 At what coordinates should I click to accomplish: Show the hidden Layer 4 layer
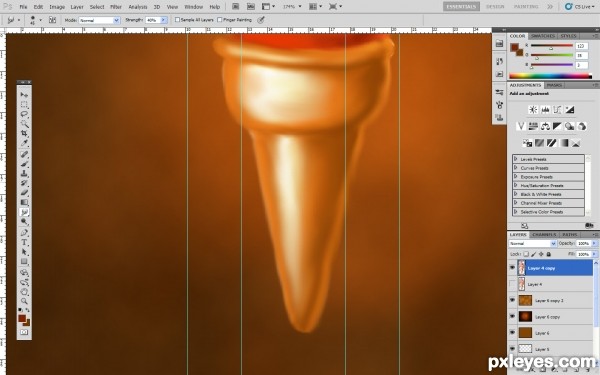[x=512, y=284]
